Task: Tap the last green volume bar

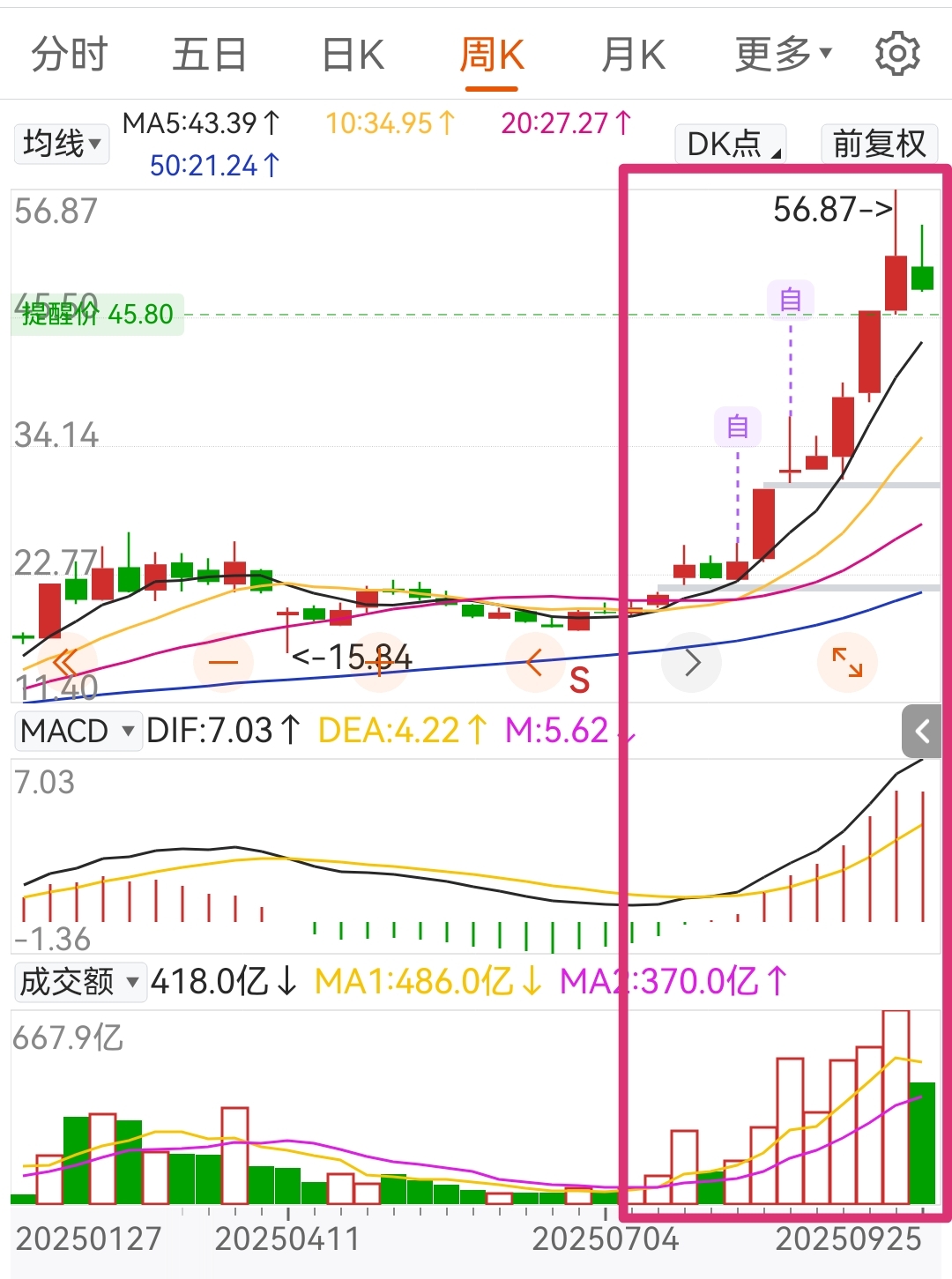Action: [x=922, y=1143]
